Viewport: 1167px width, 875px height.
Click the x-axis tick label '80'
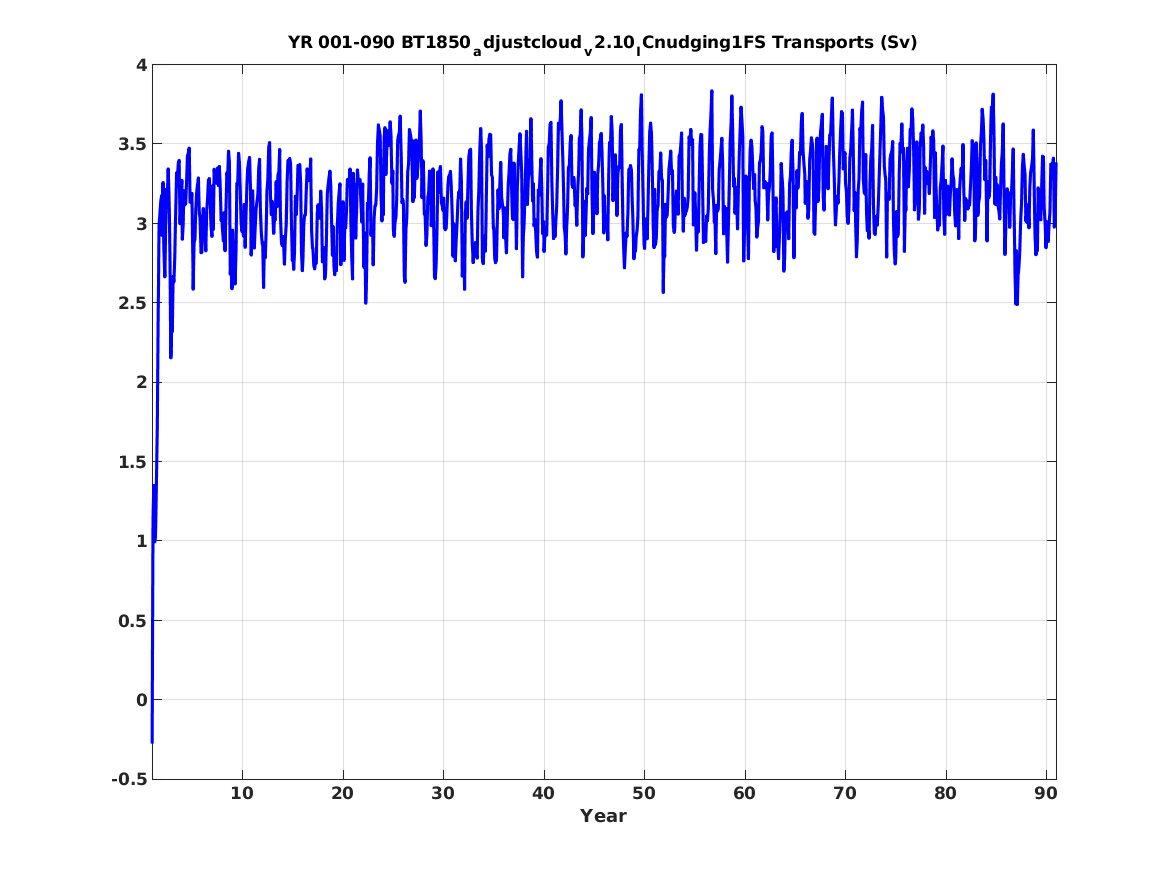tap(945, 794)
